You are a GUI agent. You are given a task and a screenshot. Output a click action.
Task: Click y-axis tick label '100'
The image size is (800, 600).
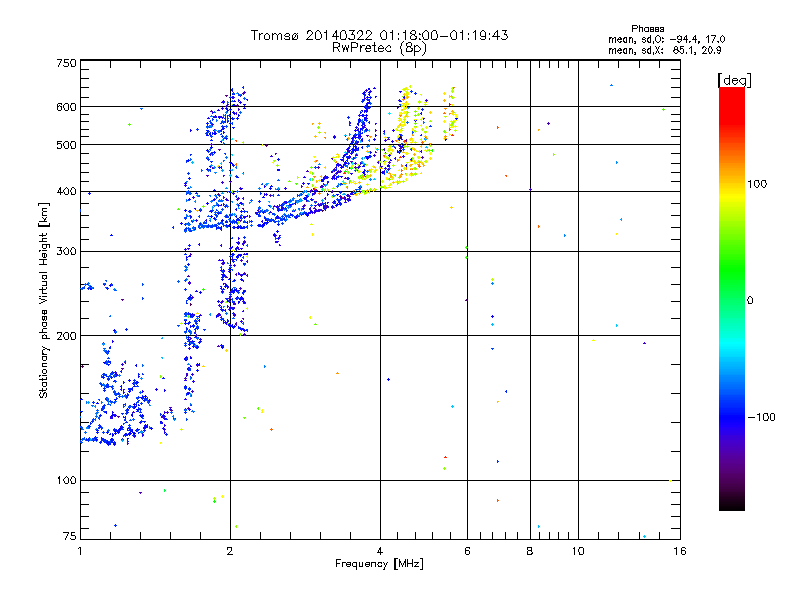coord(66,481)
